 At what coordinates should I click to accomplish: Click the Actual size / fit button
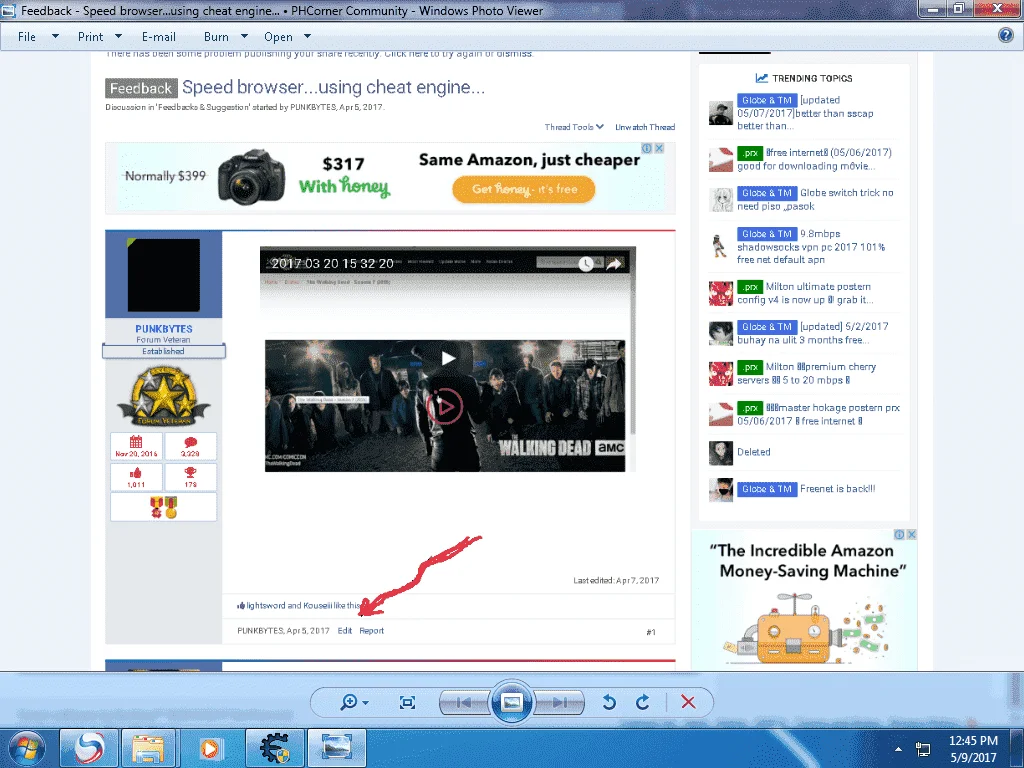407,702
